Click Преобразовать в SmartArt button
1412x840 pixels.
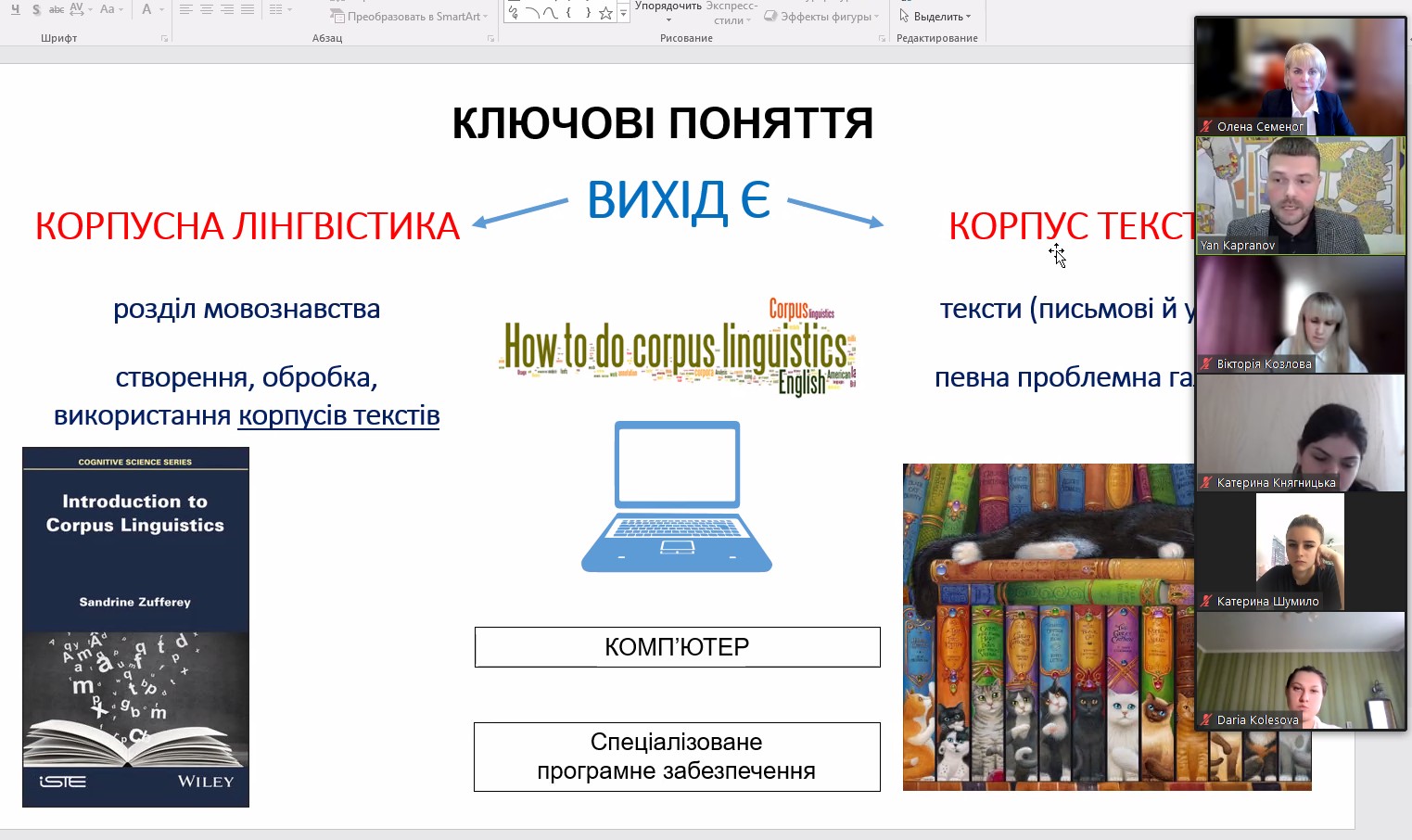coord(409,16)
